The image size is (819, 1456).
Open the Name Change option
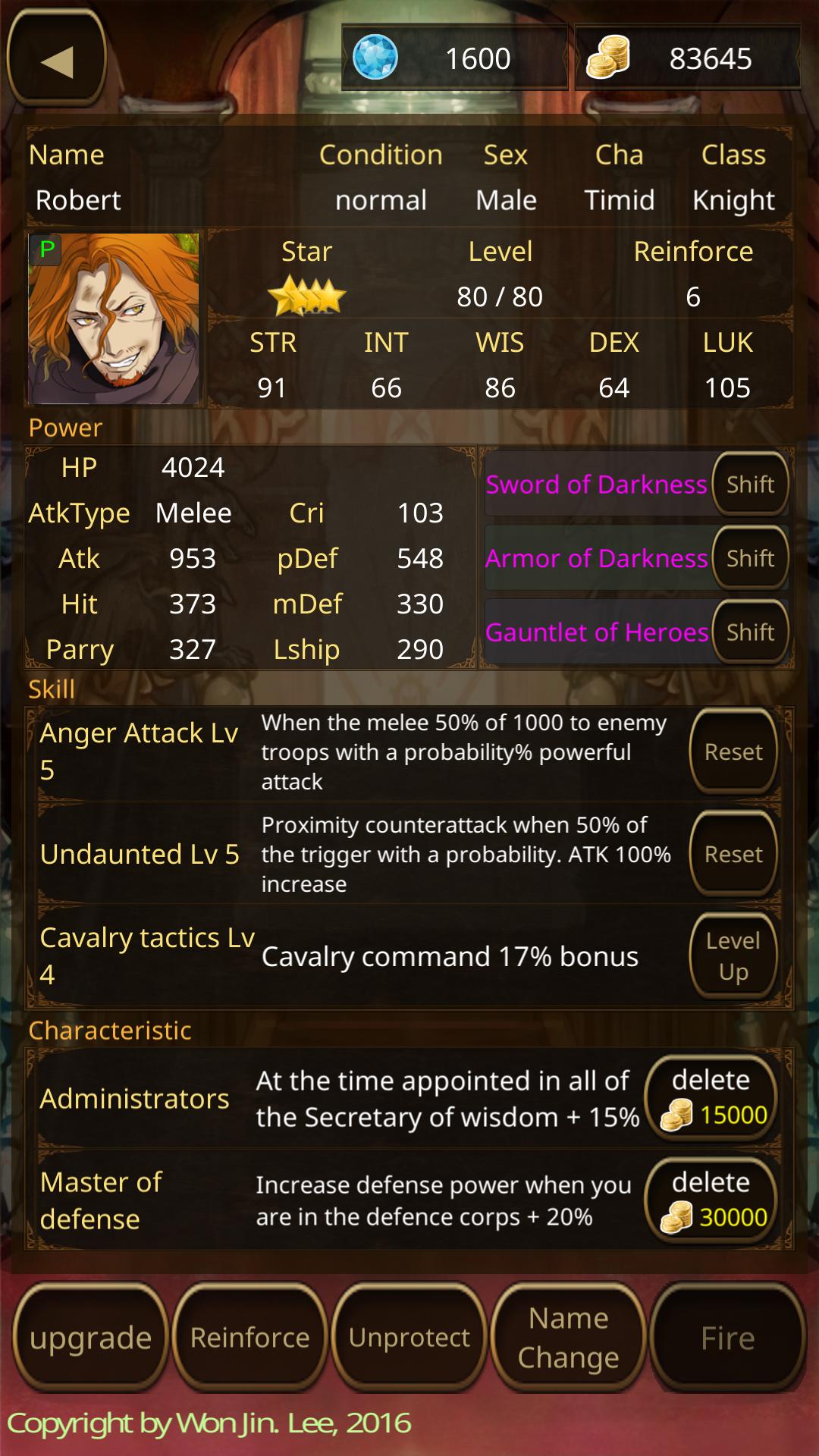point(568,1338)
